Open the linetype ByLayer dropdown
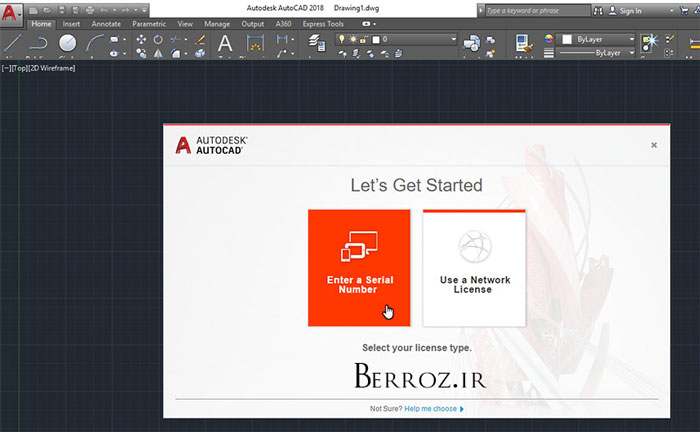Viewport: 700px width, 432px height. tap(631, 53)
